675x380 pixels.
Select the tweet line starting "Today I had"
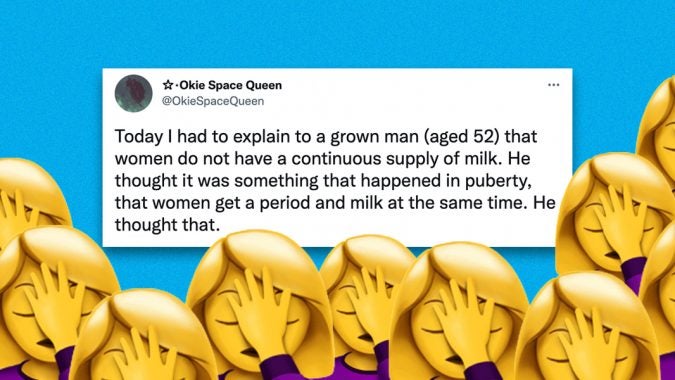click(x=326, y=137)
